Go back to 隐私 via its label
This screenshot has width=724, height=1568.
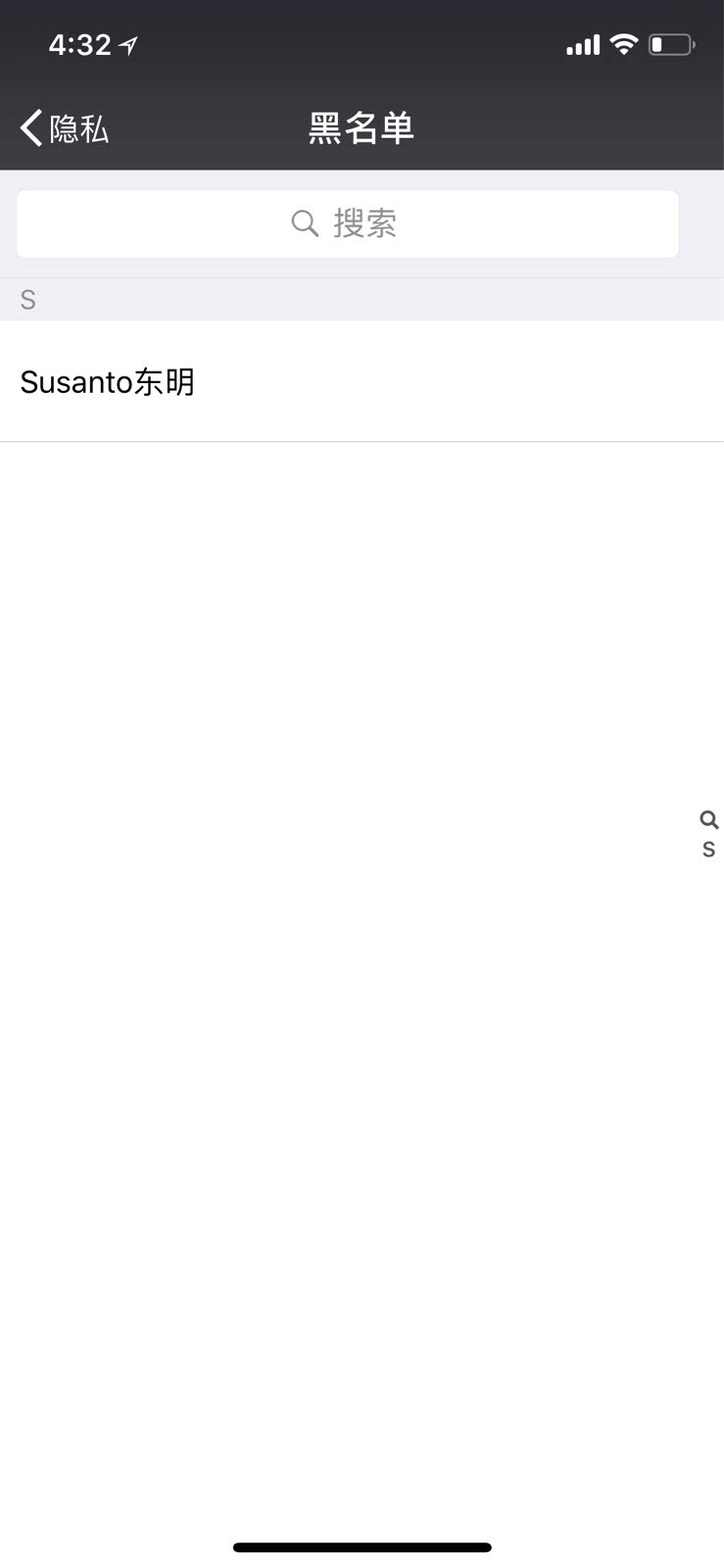79,128
